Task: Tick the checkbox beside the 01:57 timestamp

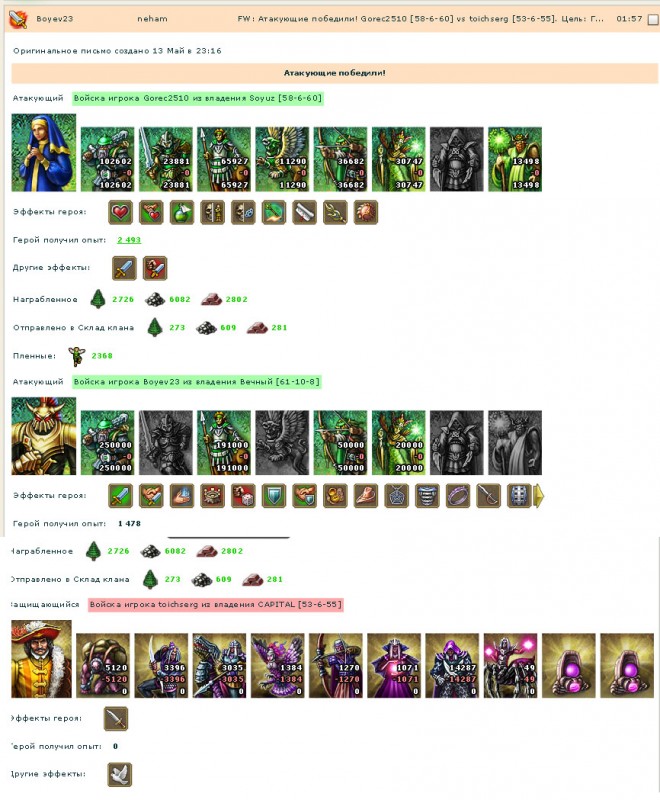Action: click(653, 19)
